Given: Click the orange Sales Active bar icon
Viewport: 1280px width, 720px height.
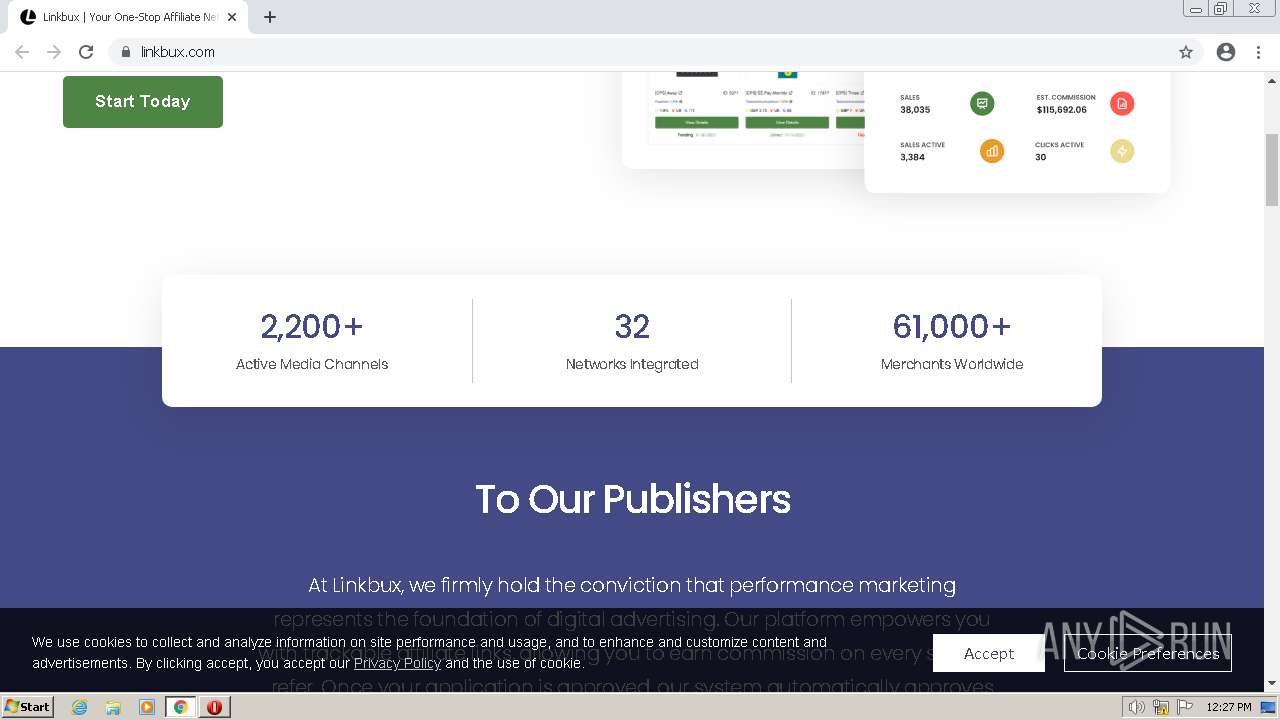Looking at the screenshot, I should [x=992, y=151].
